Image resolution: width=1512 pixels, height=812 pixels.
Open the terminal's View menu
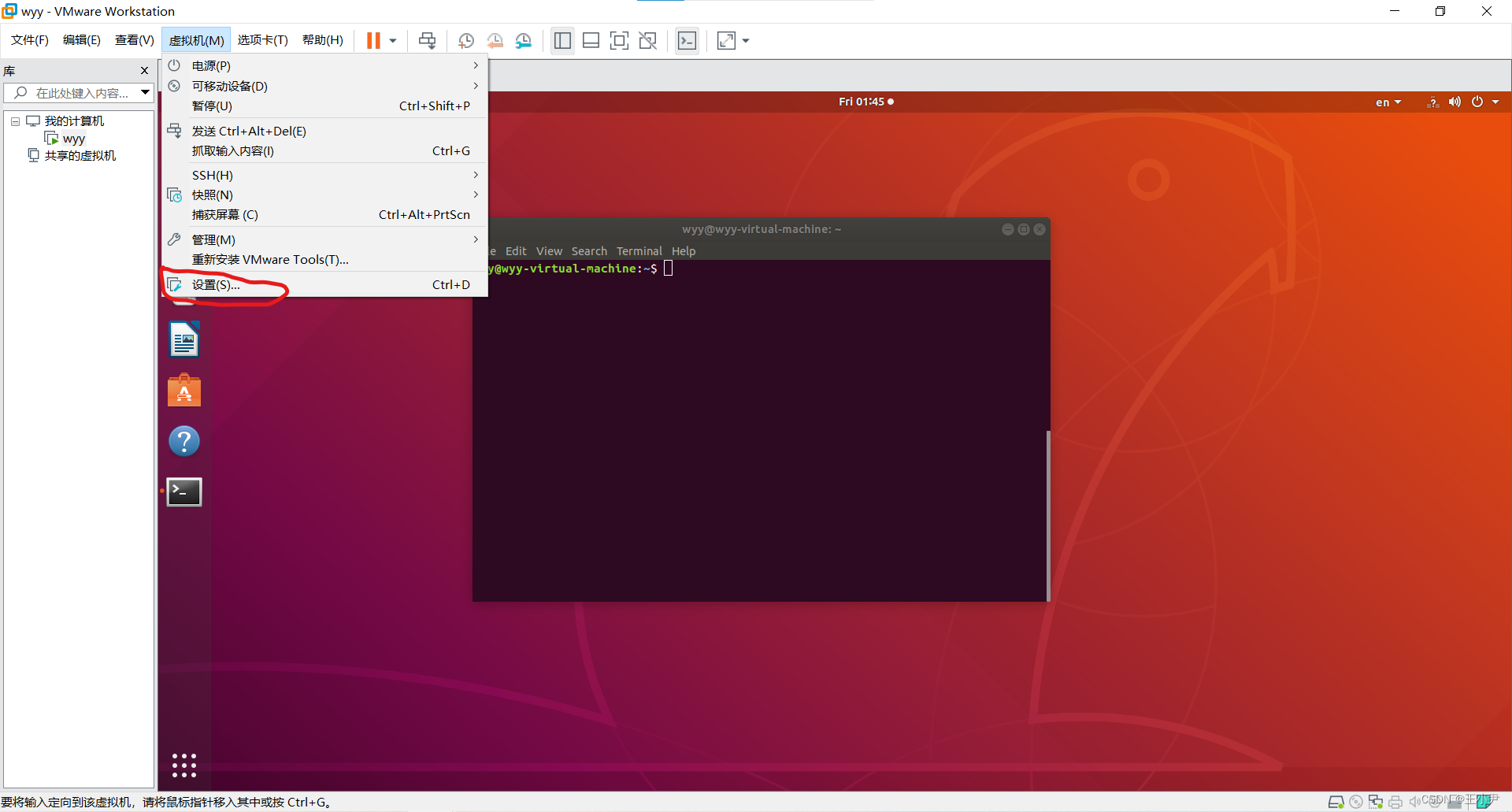(x=549, y=251)
